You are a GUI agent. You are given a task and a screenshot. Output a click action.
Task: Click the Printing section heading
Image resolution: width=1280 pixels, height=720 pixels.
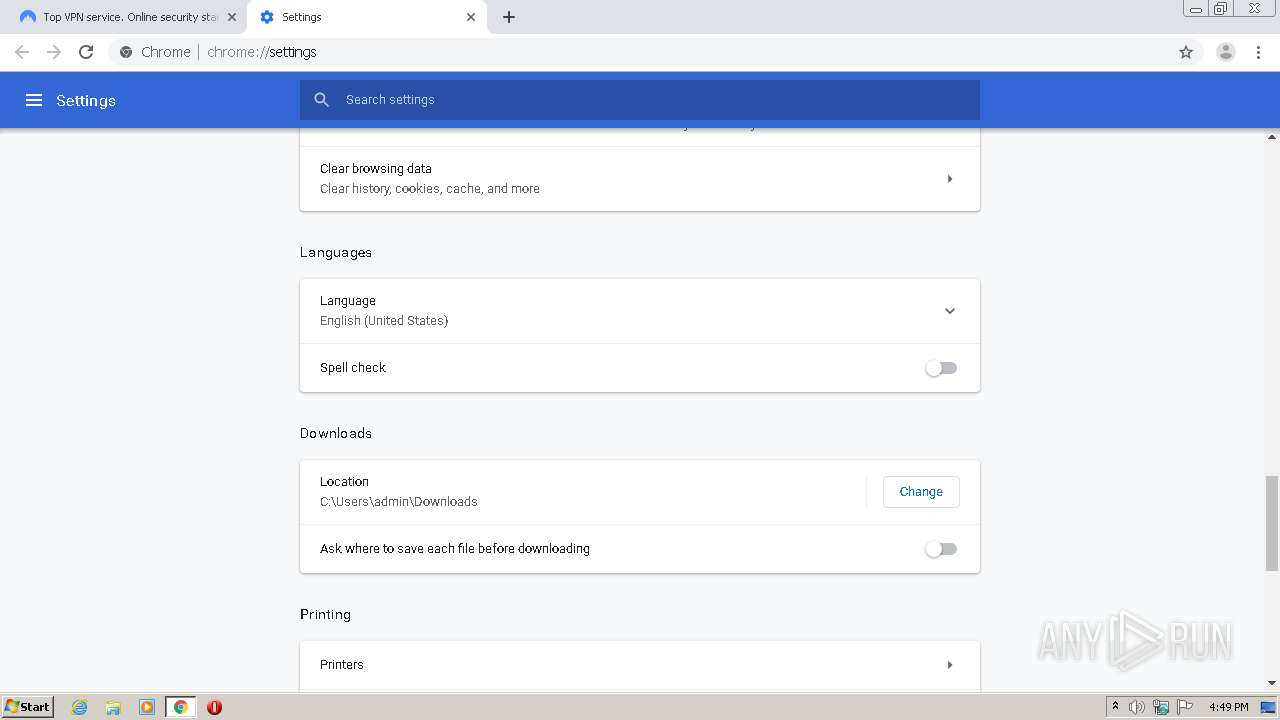[325, 614]
